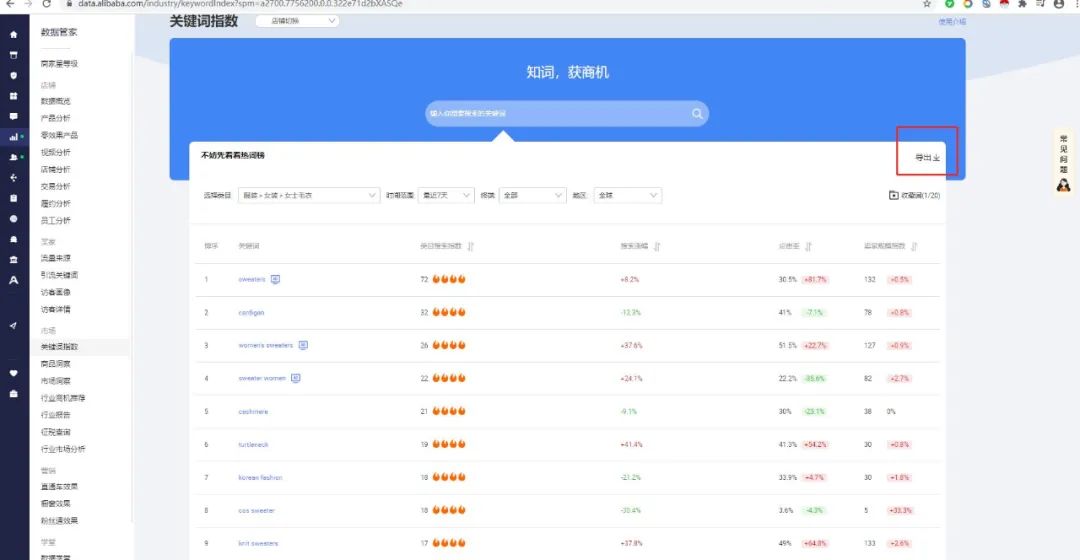Image resolution: width=1080 pixels, height=560 pixels.
Task: Open the keyword link korean fashion
Action: [260, 477]
